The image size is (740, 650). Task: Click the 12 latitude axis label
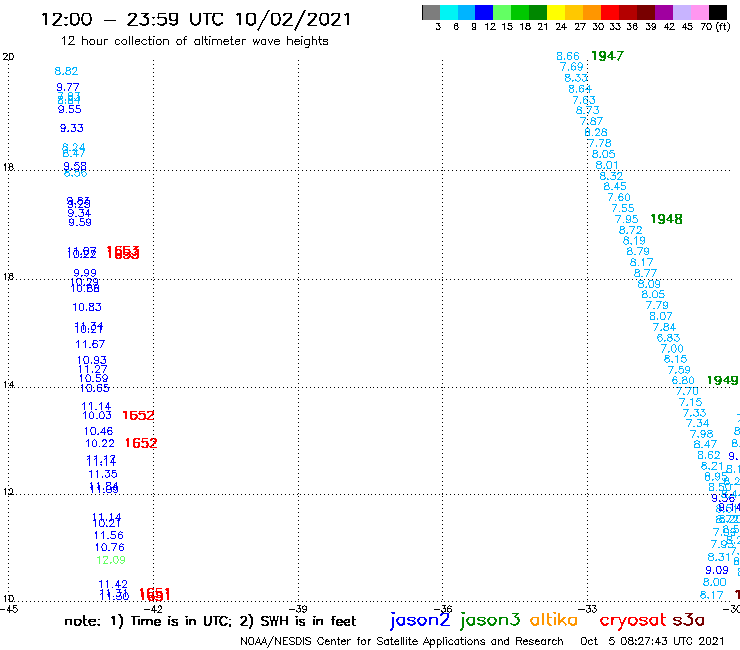pos(8,492)
